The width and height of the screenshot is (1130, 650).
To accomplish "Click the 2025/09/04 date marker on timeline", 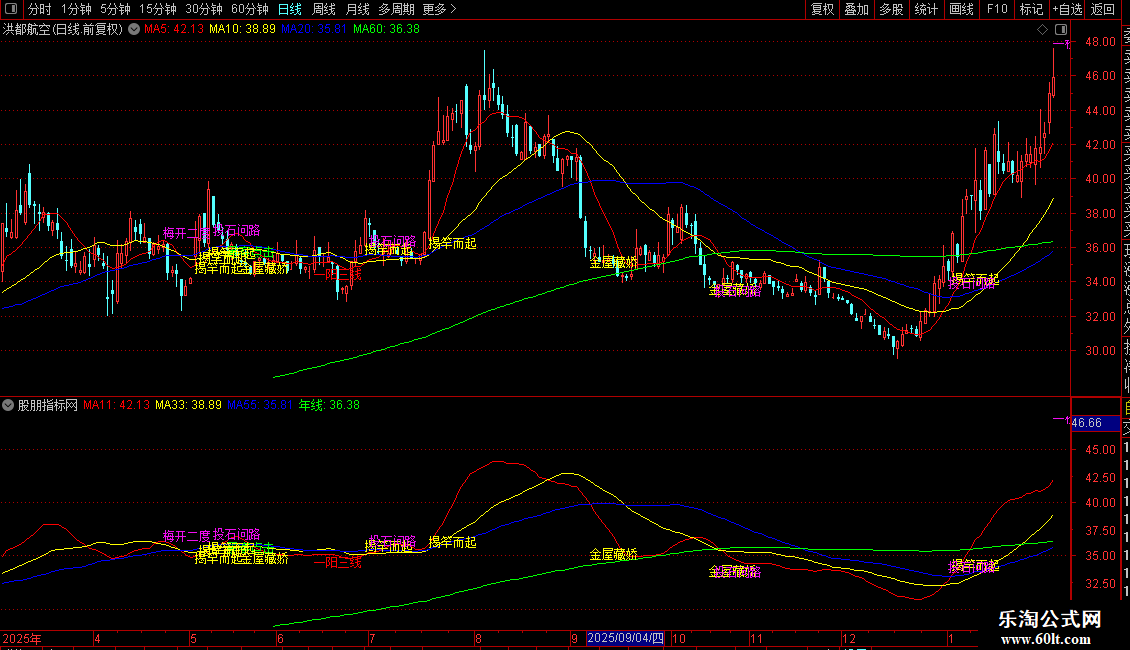I will 625,638.
